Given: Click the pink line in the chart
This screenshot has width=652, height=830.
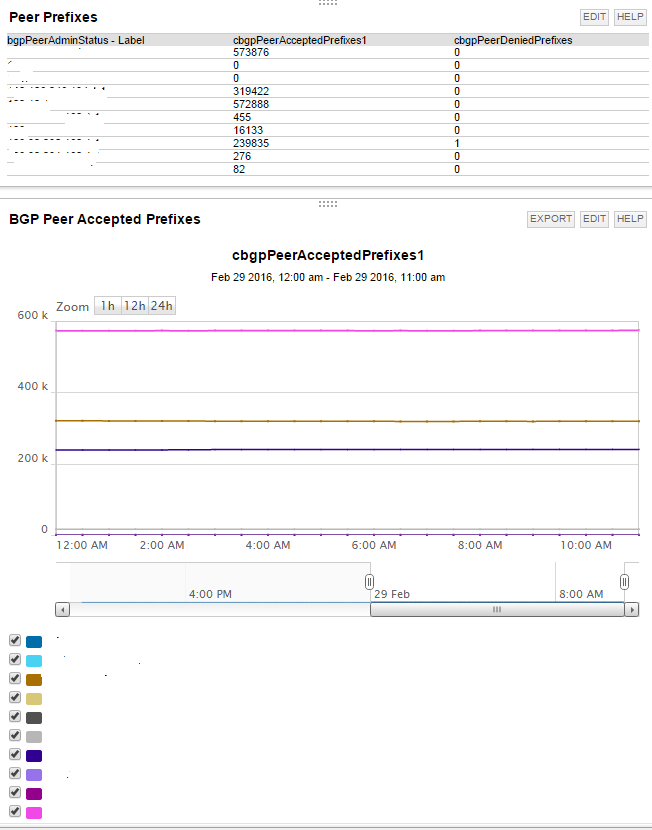Looking at the screenshot, I should pyautogui.click(x=347, y=330).
